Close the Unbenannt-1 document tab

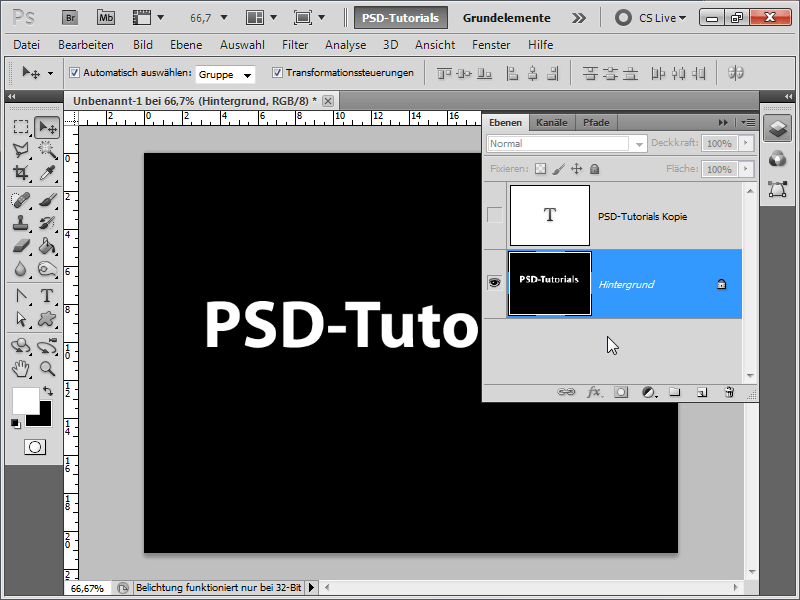328,101
